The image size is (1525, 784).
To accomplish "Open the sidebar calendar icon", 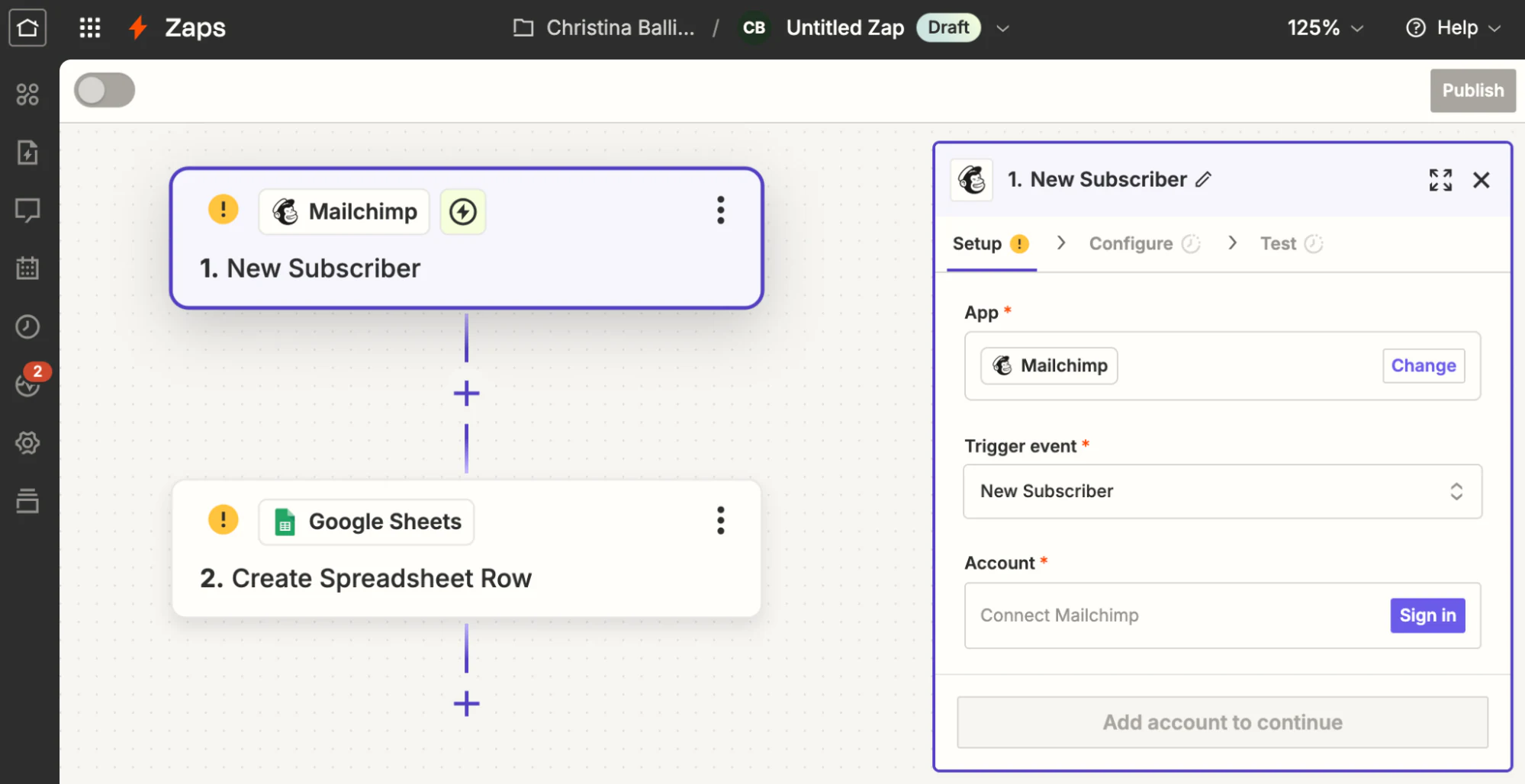I will (x=27, y=268).
